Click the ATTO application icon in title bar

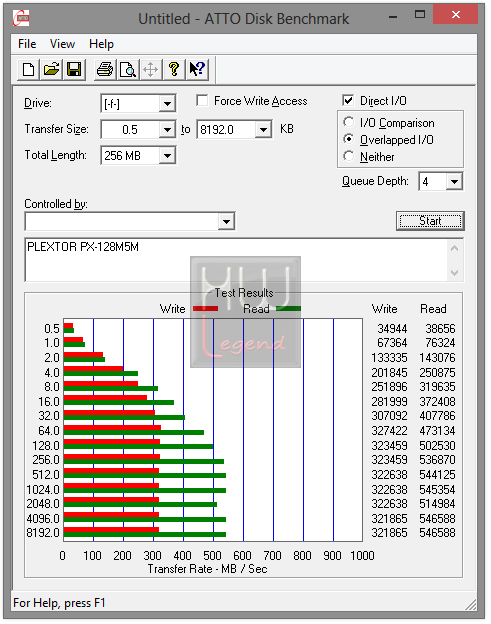coord(21,18)
